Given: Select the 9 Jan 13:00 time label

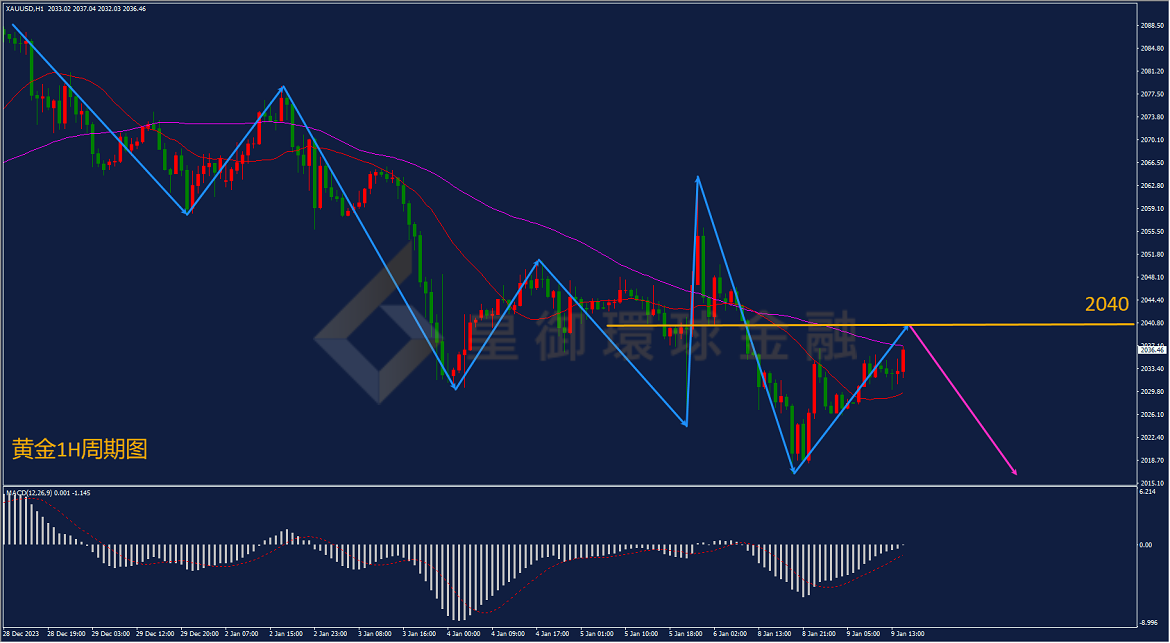Looking at the screenshot, I should pos(907,633).
